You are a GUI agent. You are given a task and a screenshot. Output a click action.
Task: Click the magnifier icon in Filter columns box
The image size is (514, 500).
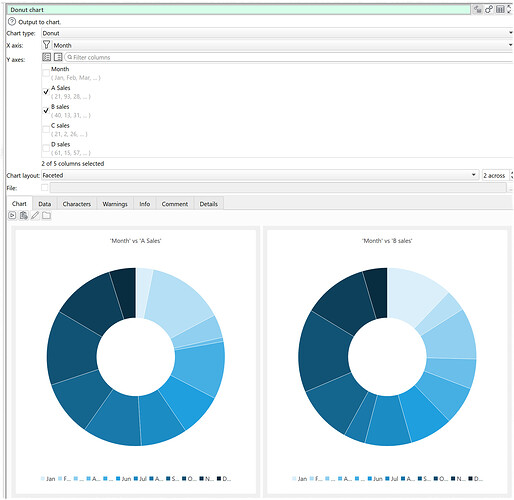tap(70, 57)
